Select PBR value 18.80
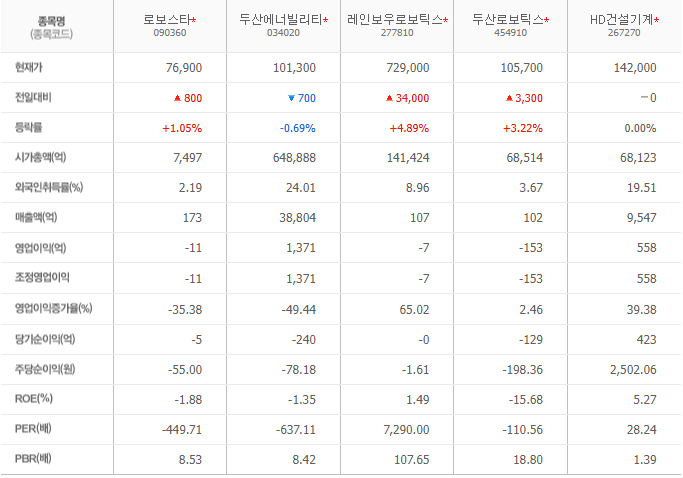The image size is (683, 478). click(x=528, y=460)
